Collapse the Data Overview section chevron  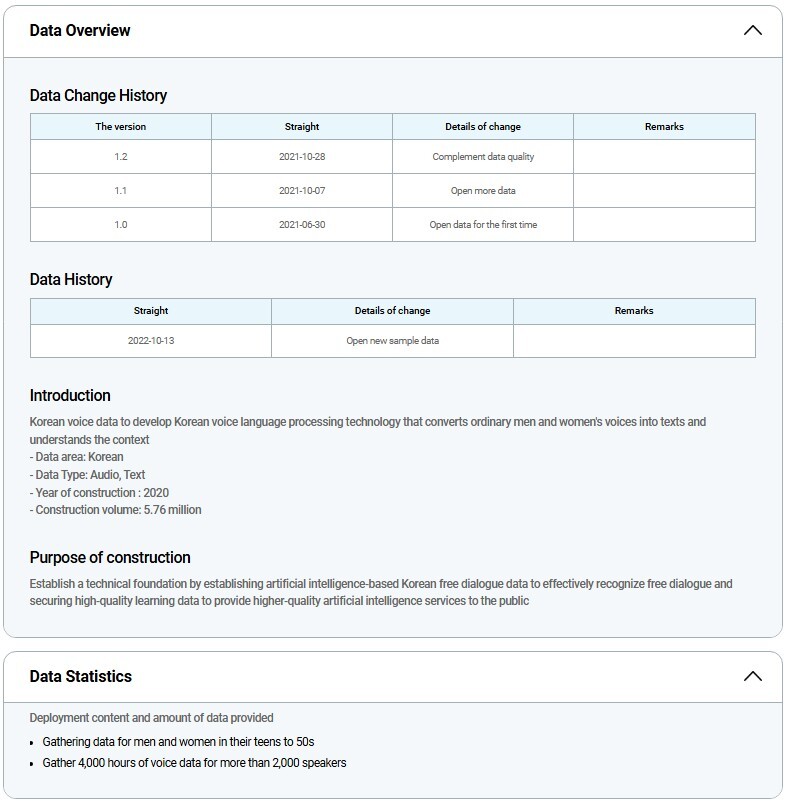(x=753, y=30)
